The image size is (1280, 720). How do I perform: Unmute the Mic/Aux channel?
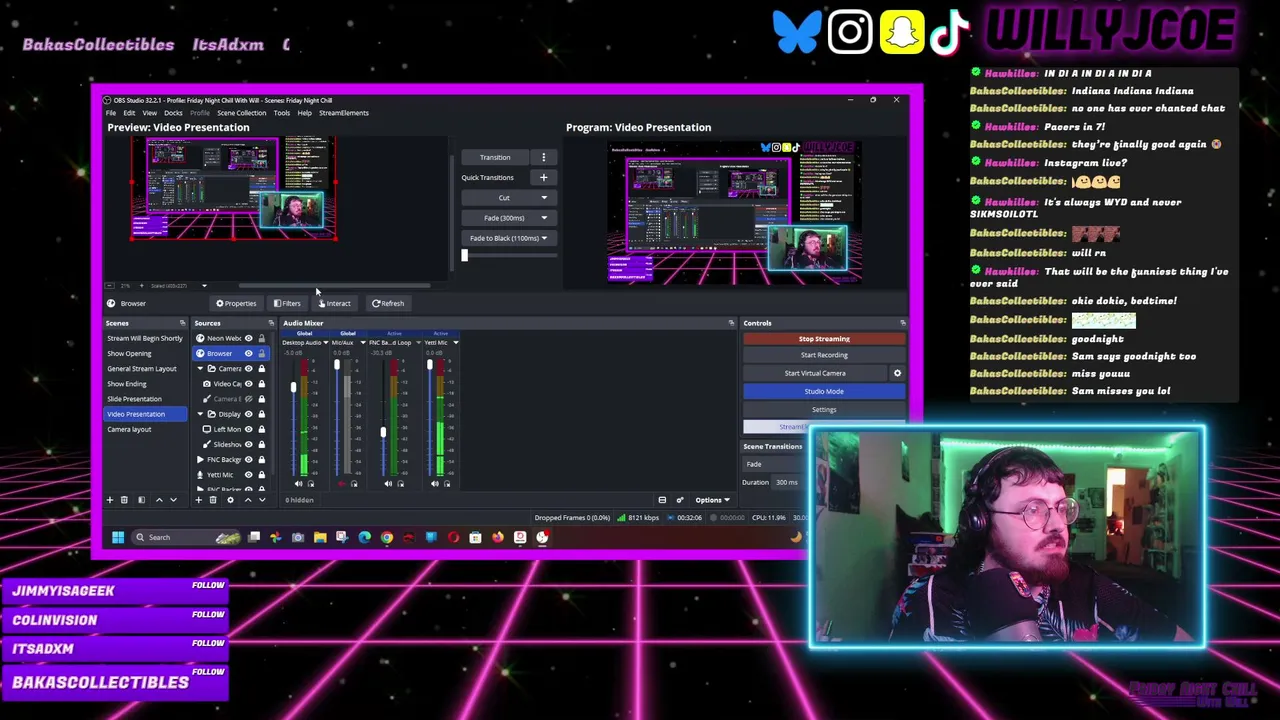click(341, 484)
